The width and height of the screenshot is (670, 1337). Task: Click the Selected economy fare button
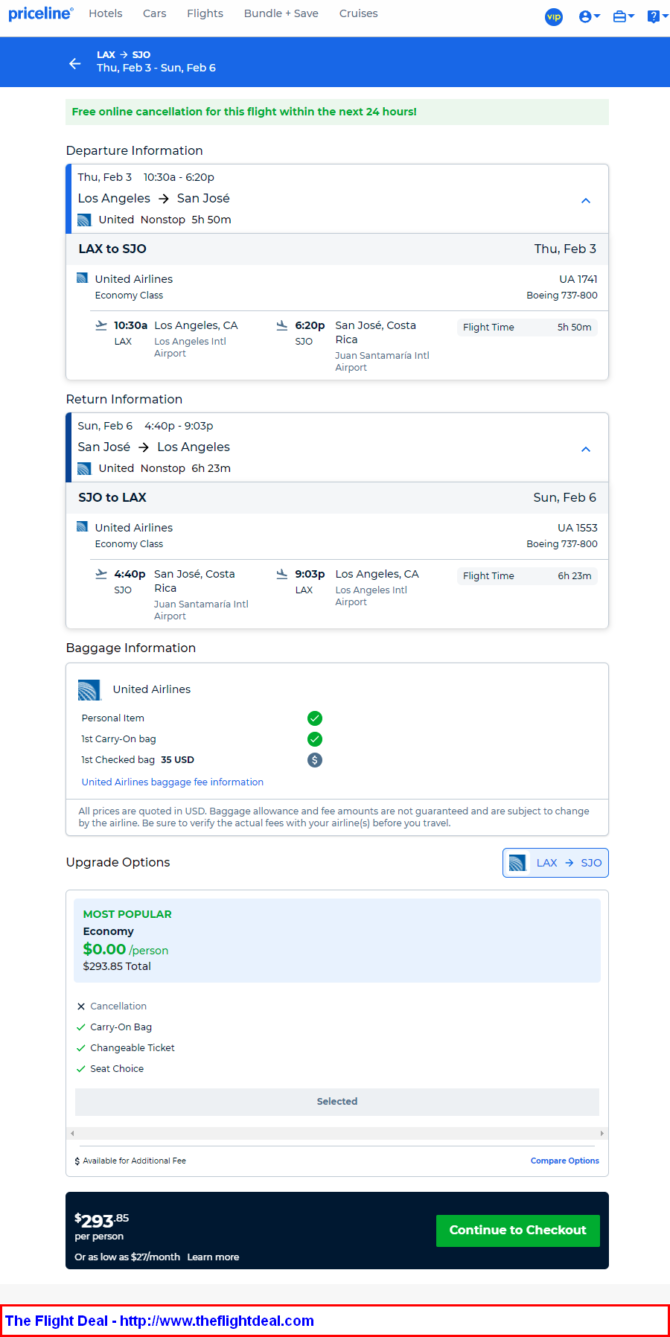point(337,1101)
